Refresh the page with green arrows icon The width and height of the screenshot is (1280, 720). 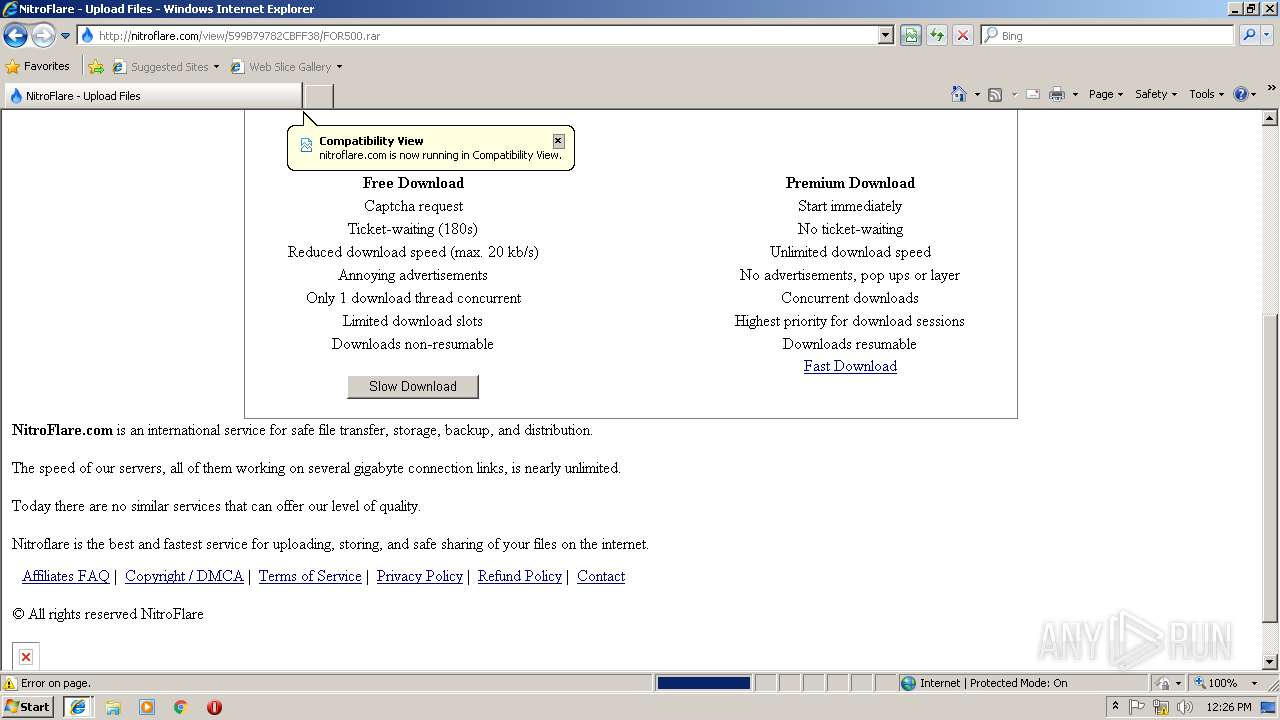point(936,35)
